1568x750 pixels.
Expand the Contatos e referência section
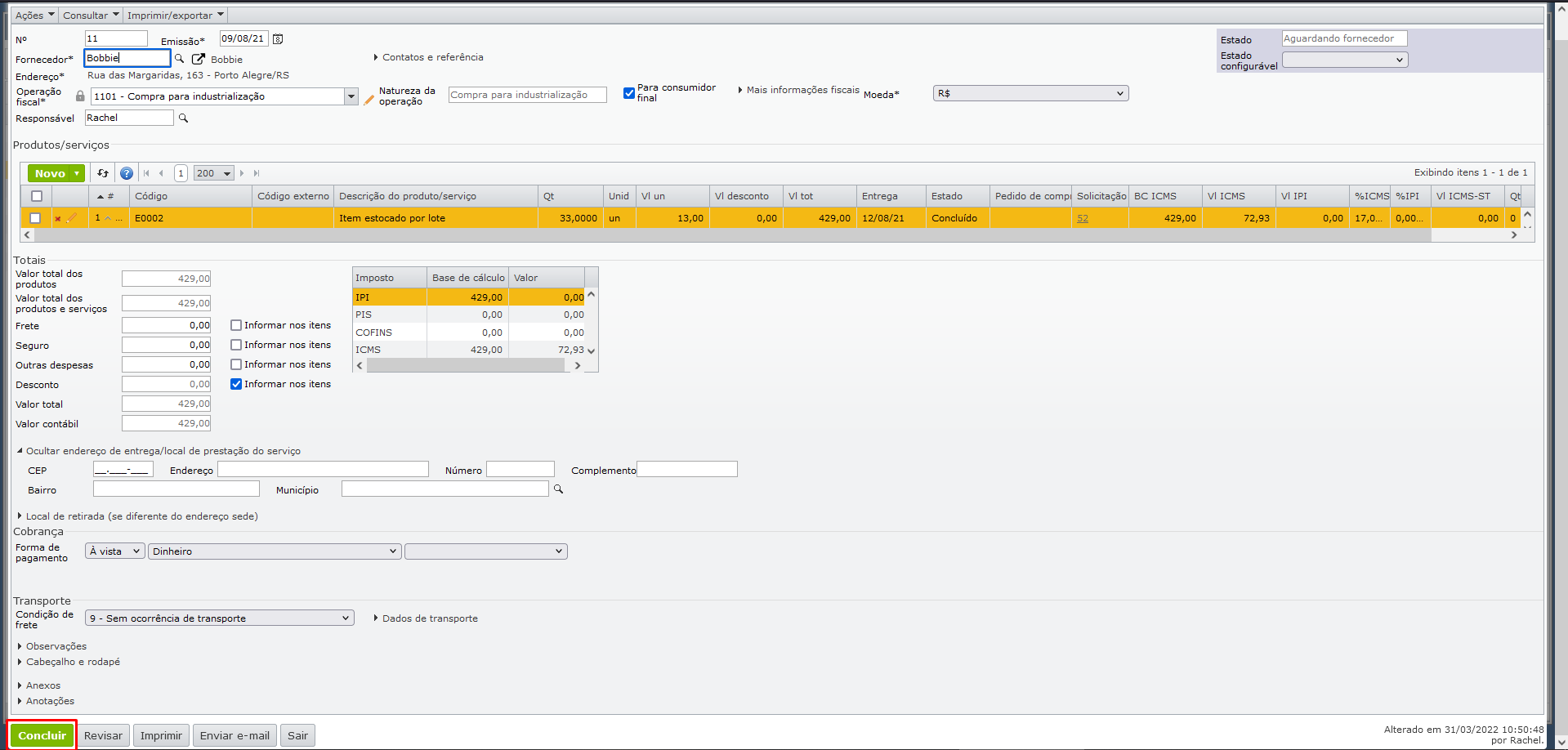tap(428, 57)
